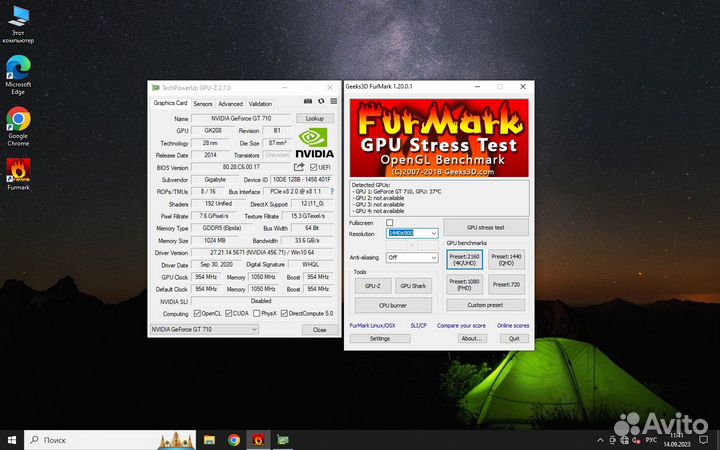This screenshot has height=450, width=720.
Task: Select Google Chrome desktop shortcut
Action: (18, 126)
